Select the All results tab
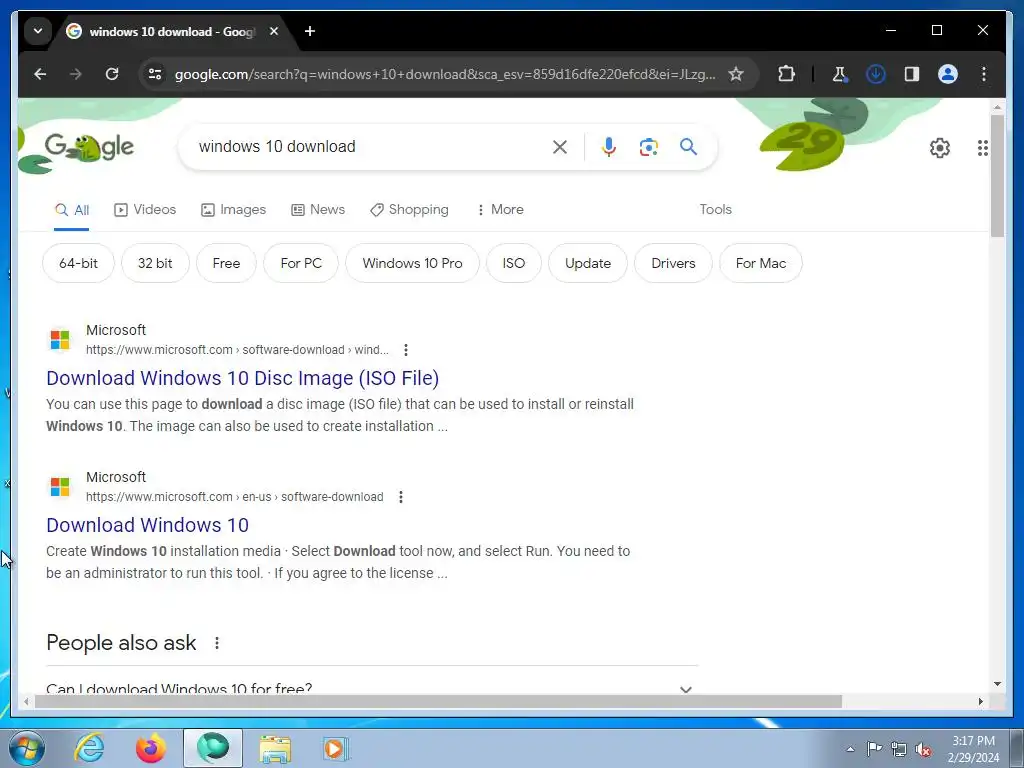This screenshot has width=1024, height=768. pyautogui.click(x=72, y=210)
